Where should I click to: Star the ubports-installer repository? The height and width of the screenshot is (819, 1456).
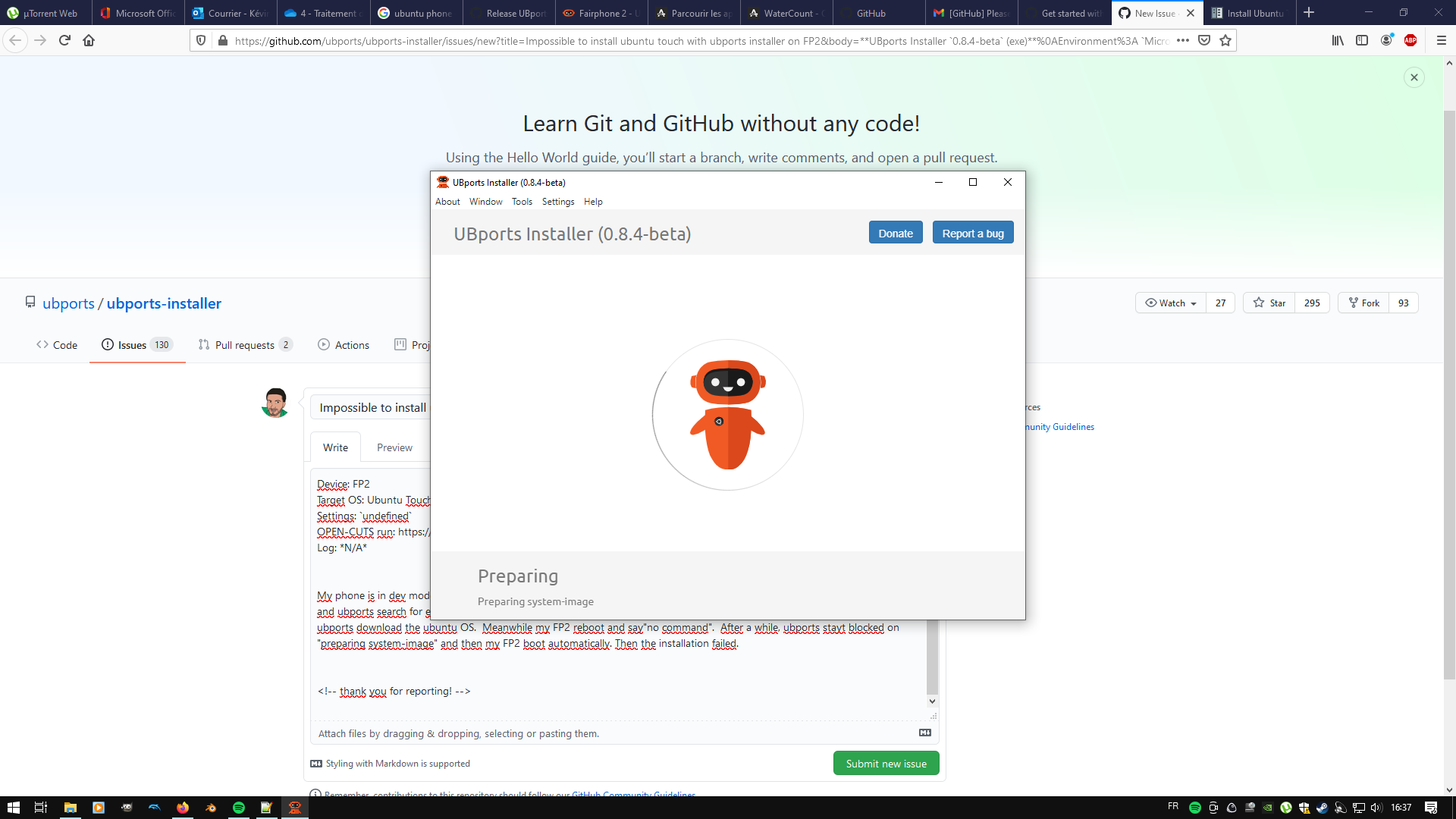[1269, 303]
